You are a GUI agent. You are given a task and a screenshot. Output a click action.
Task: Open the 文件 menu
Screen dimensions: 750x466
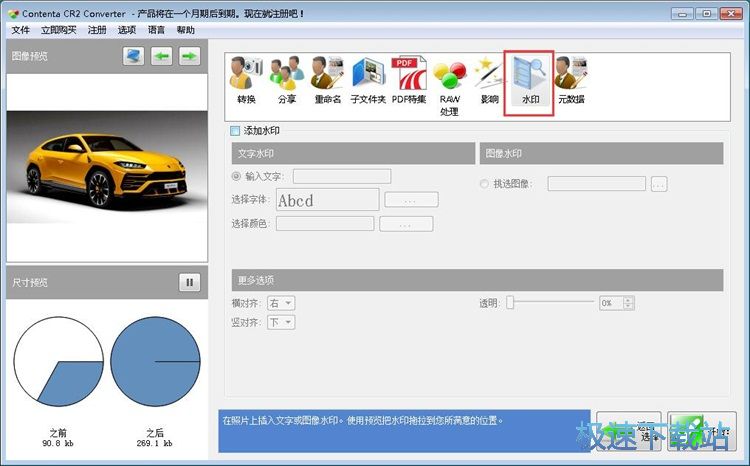pyautogui.click(x=21, y=30)
